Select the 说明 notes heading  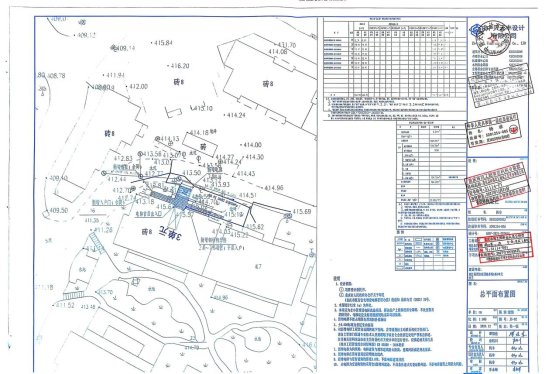(336, 279)
